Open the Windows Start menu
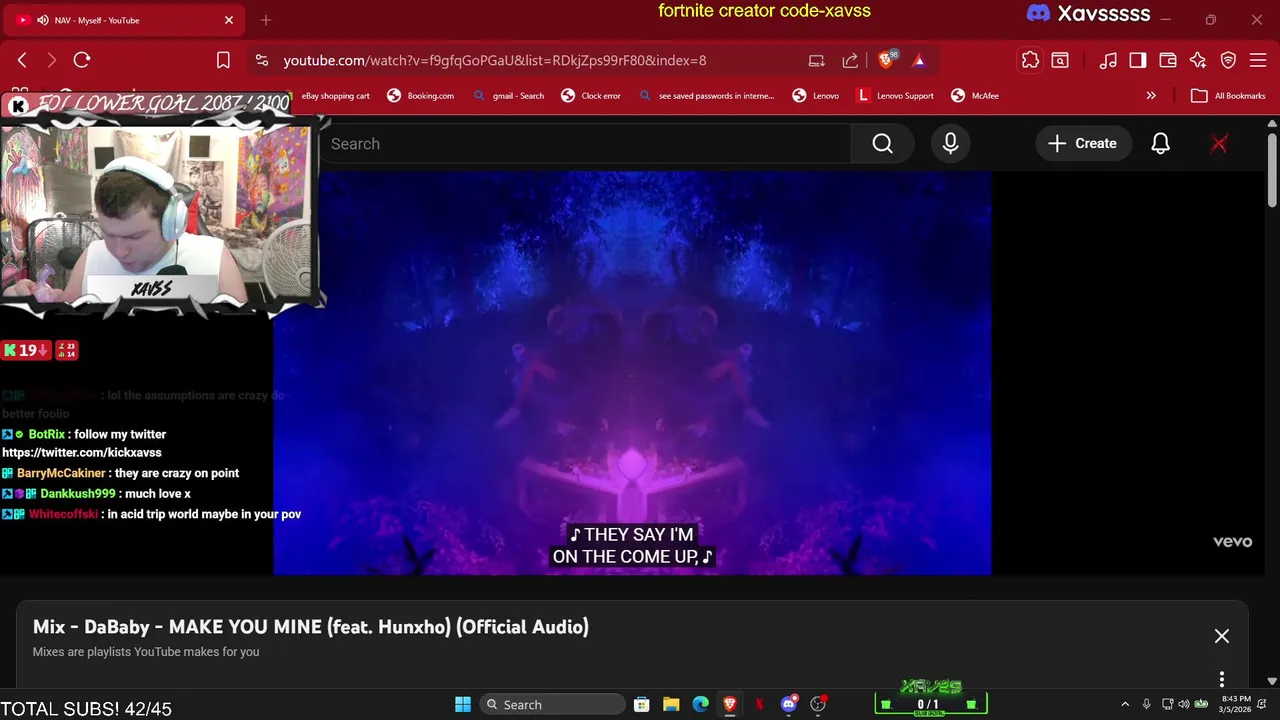The width and height of the screenshot is (1280, 720). 463,704
